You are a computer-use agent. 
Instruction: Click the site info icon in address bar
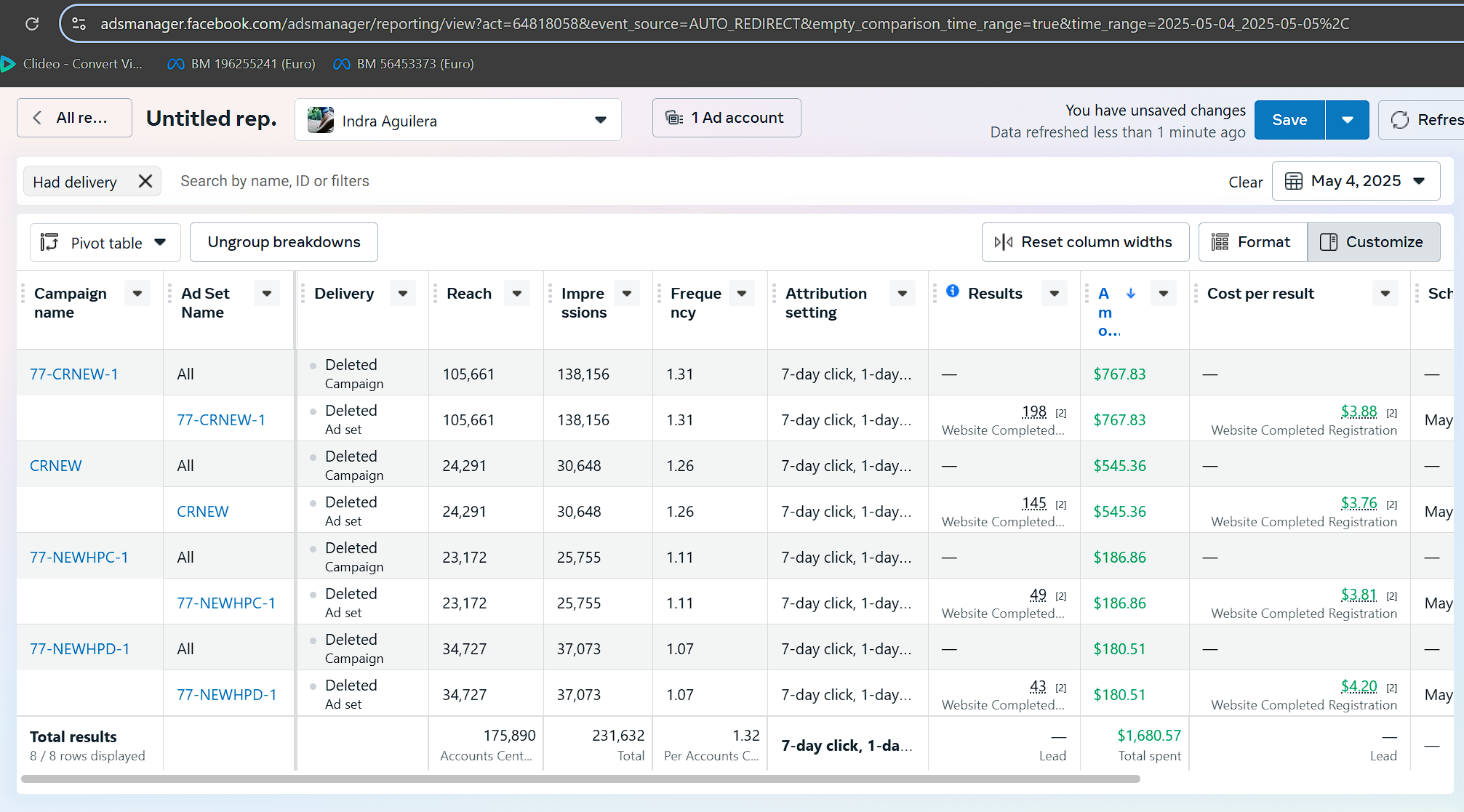[79, 24]
